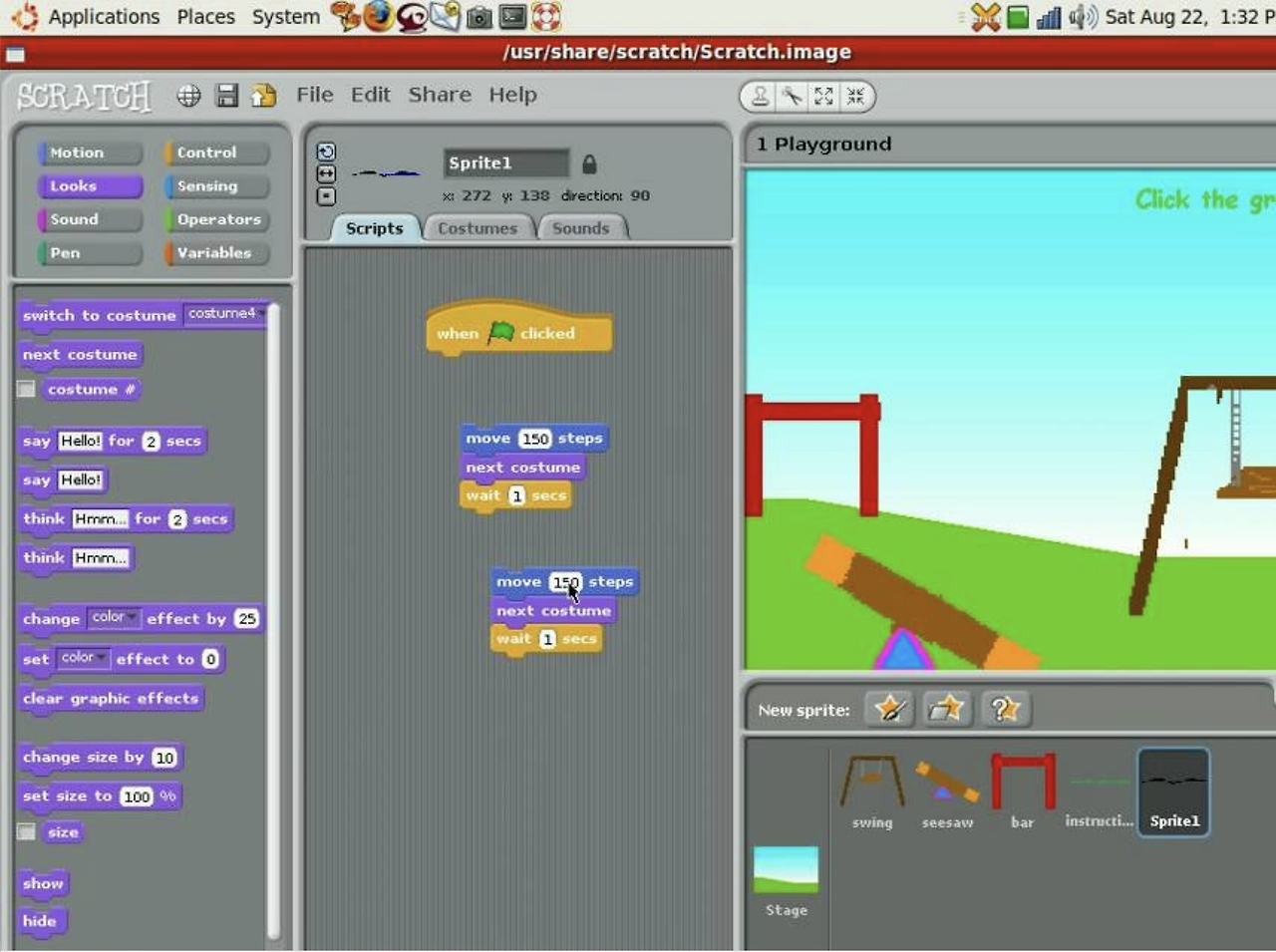The width and height of the screenshot is (1276, 952).
Task: Click the 'show' block in the palette
Action: [x=43, y=883]
